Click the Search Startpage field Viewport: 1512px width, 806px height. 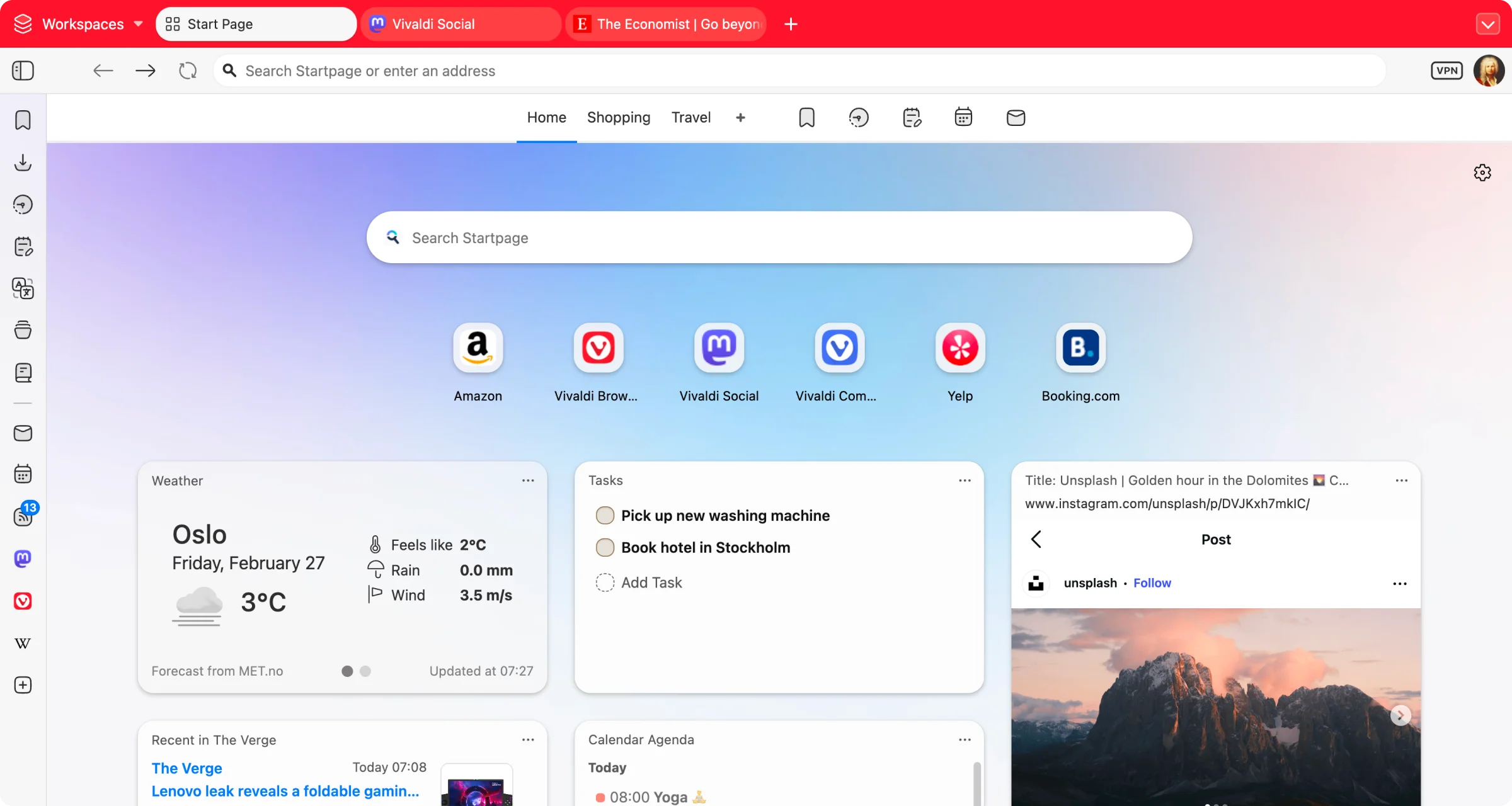pyautogui.click(x=779, y=237)
